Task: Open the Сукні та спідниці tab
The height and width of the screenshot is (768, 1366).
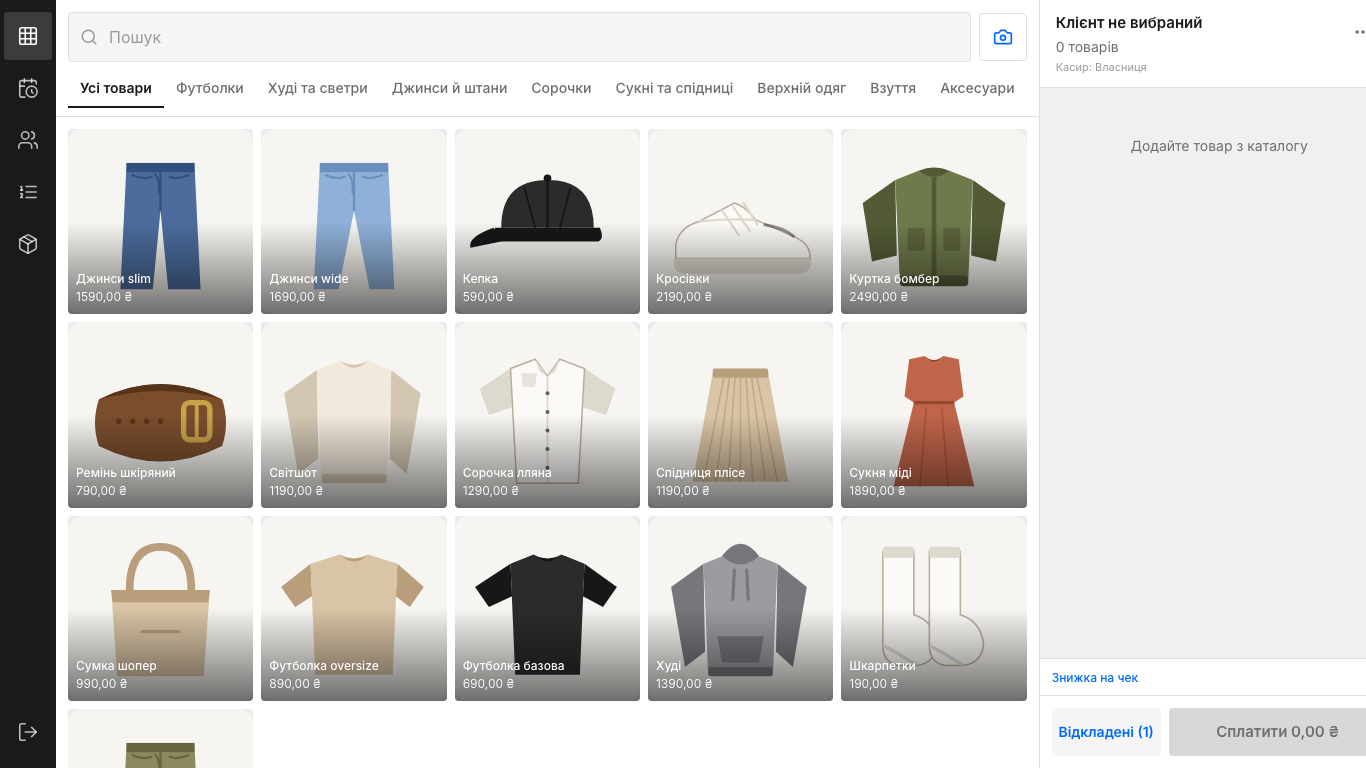Action: 674,88
